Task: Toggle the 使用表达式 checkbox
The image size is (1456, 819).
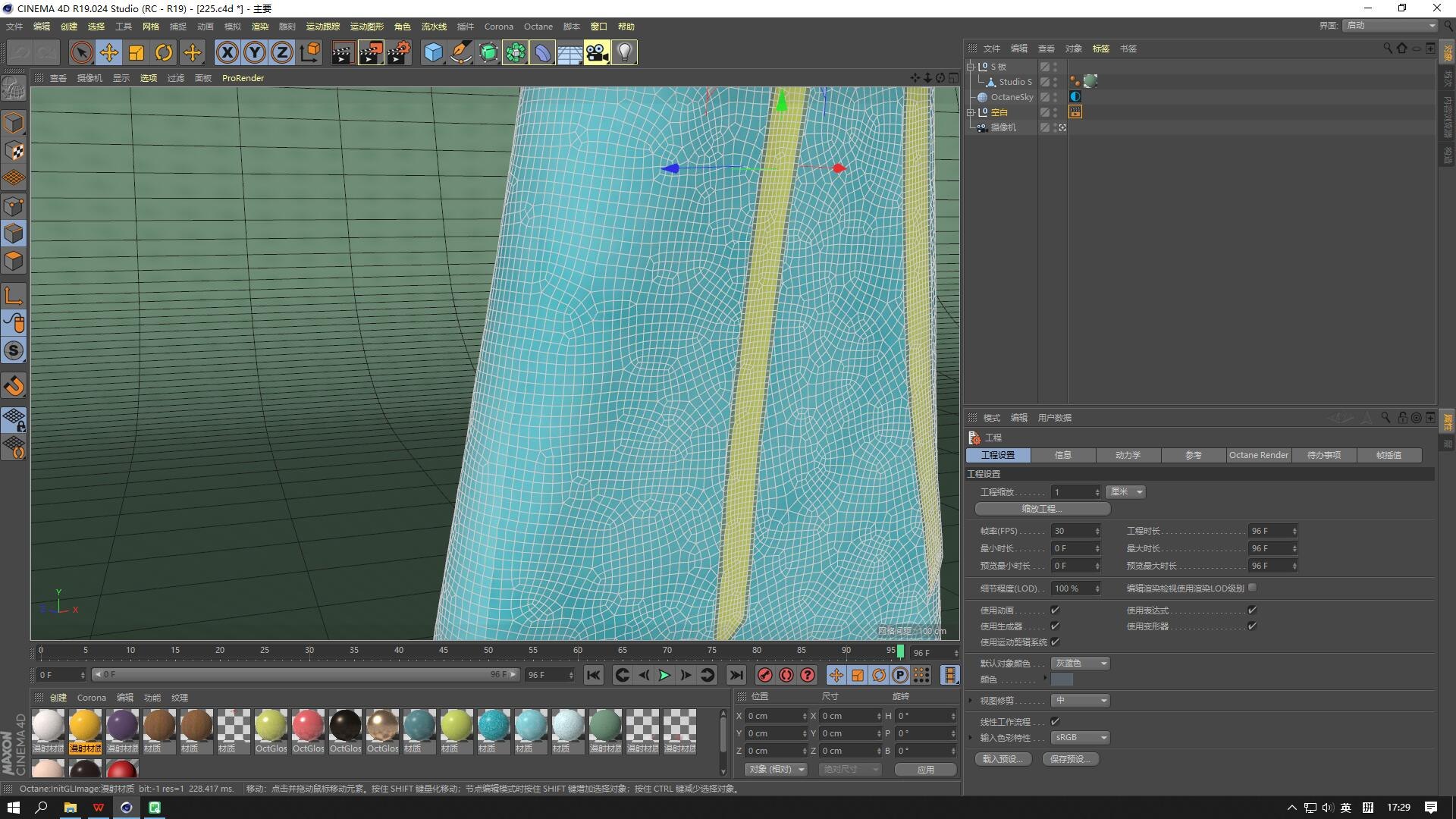Action: 1252,610
